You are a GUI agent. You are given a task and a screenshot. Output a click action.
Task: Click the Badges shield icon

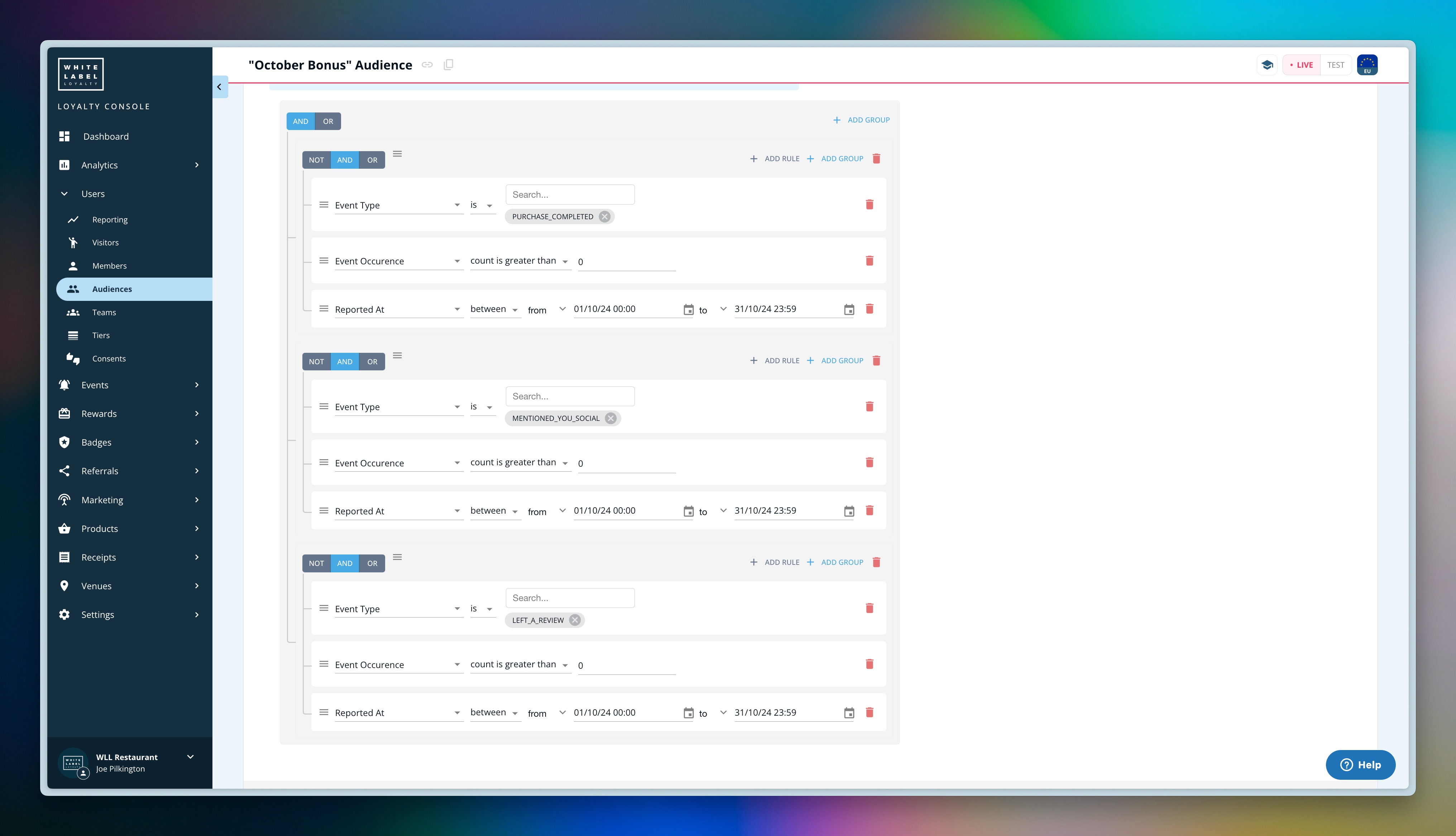click(x=64, y=442)
